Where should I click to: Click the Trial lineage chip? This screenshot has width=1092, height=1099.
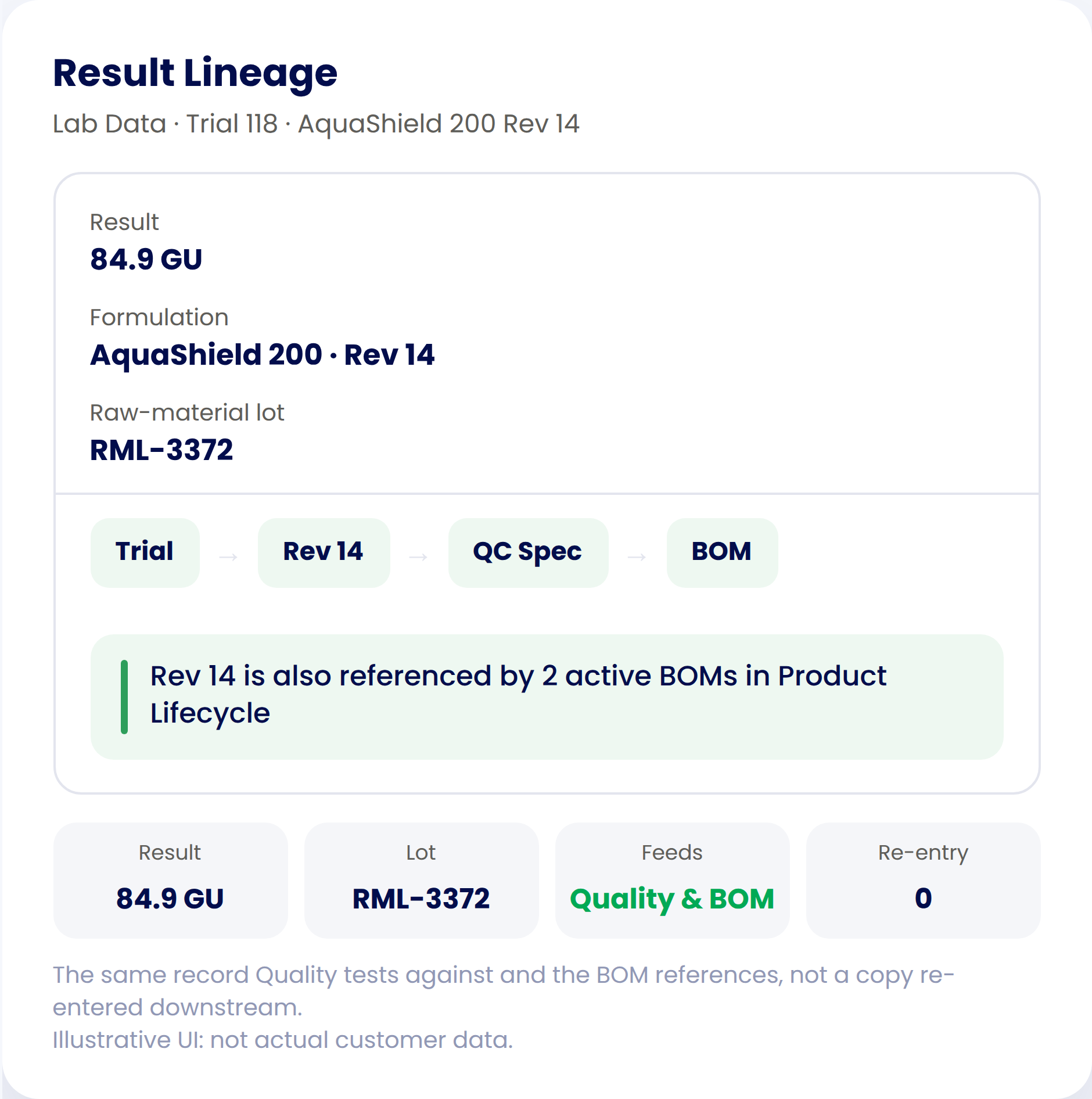145,552
